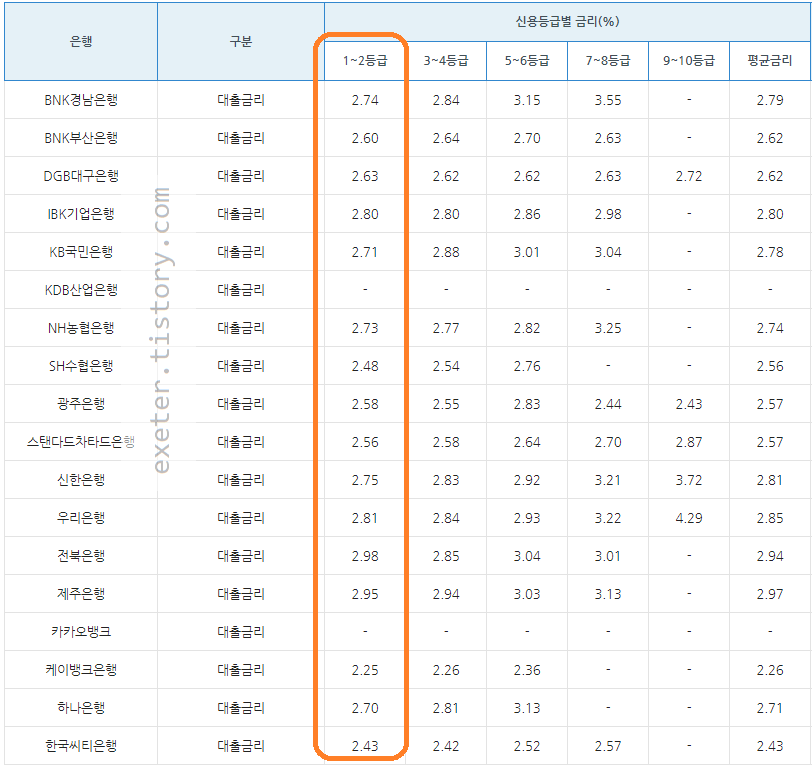This screenshot has height=766, width=812.
Task: Click 광주은행 7~8등급 rate 2.44
Action: [x=608, y=404]
